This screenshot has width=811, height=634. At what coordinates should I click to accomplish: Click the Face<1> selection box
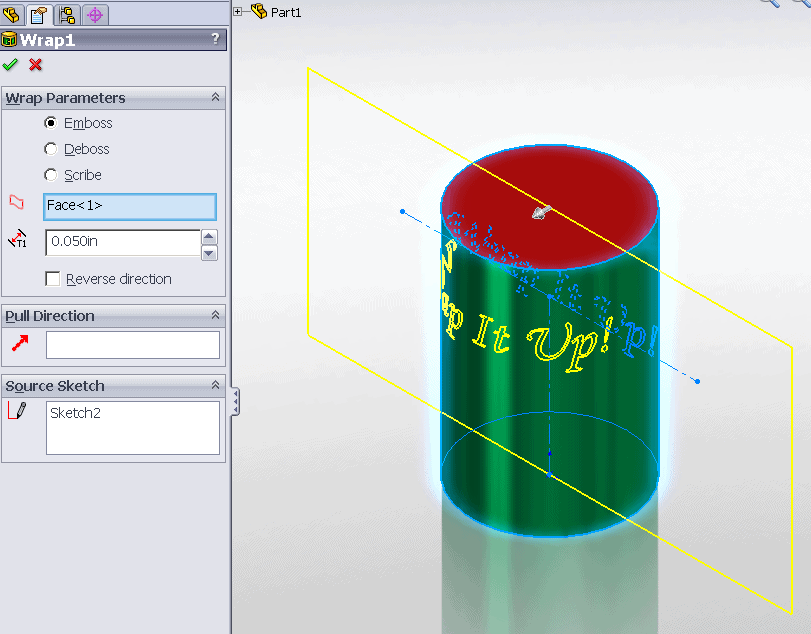click(130, 206)
